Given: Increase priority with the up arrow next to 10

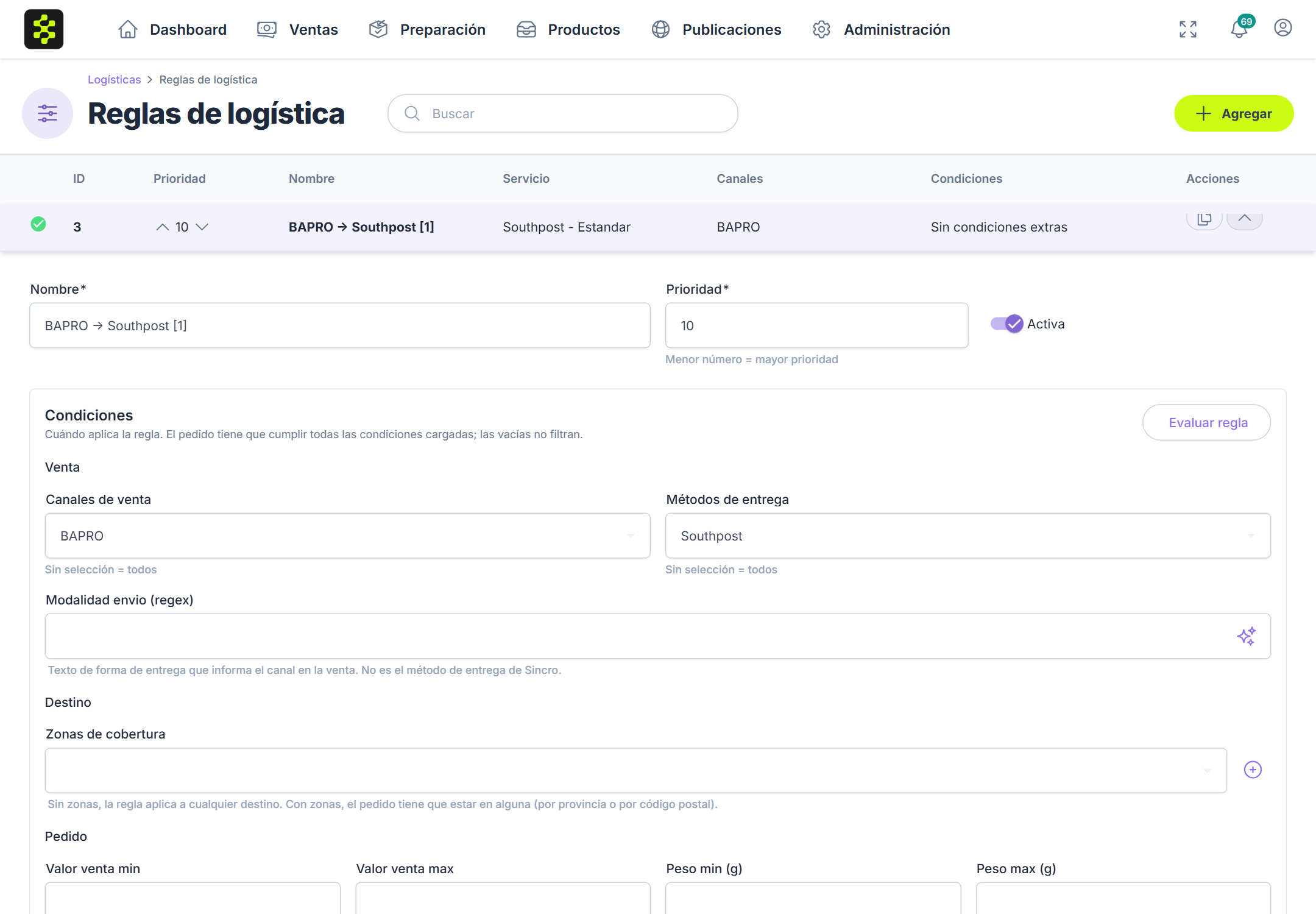Looking at the screenshot, I should [162, 227].
